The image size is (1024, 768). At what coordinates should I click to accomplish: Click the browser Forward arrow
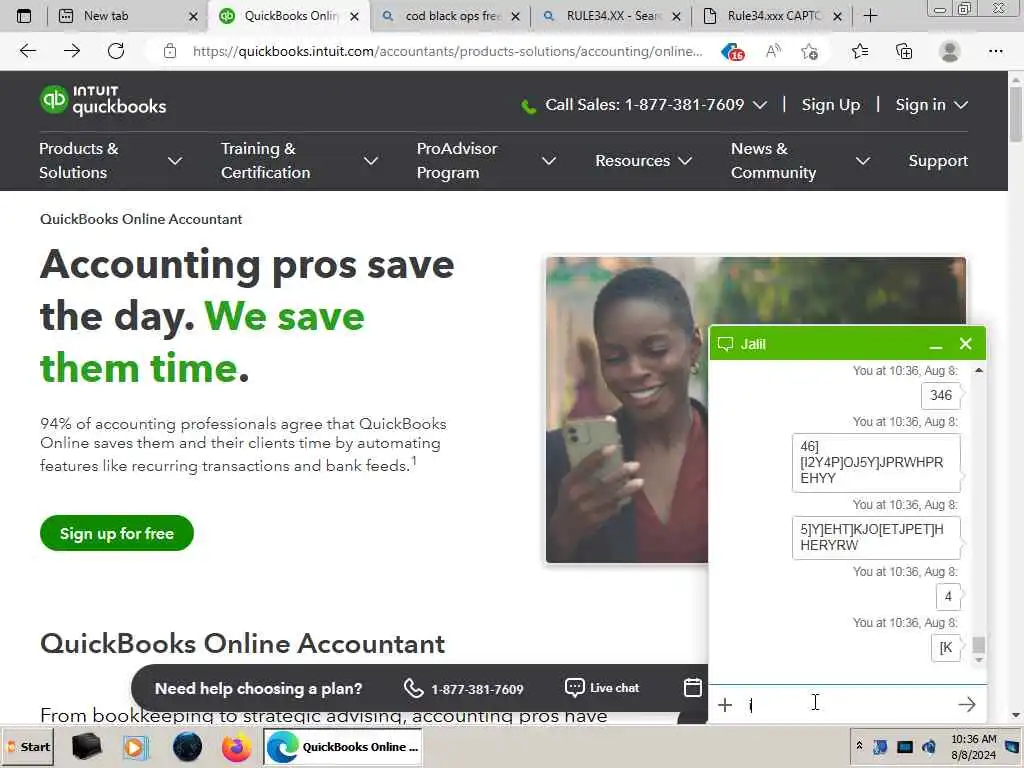(72, 51)
